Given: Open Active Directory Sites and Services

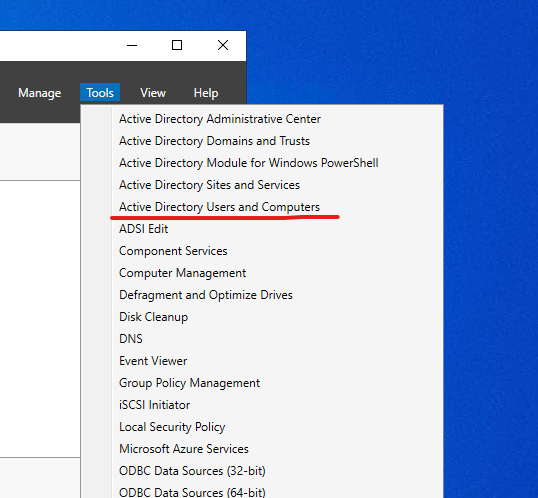Looking at the screenshot, I should [209, 185].
